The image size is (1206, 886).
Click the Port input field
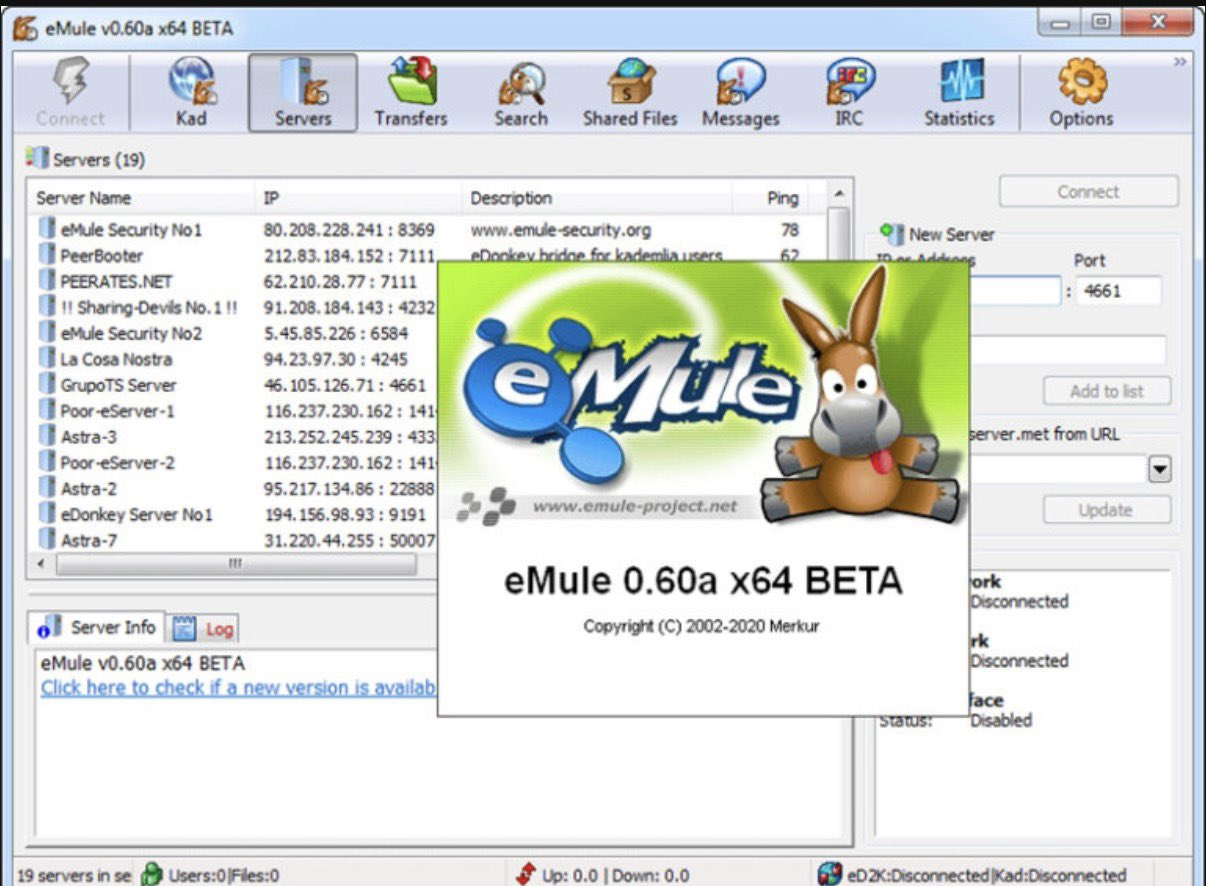[1119, 292]
